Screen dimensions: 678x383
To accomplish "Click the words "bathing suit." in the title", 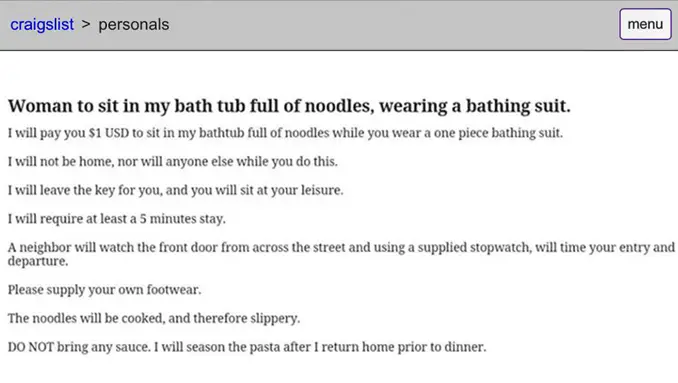I will (x=518, y=106).
